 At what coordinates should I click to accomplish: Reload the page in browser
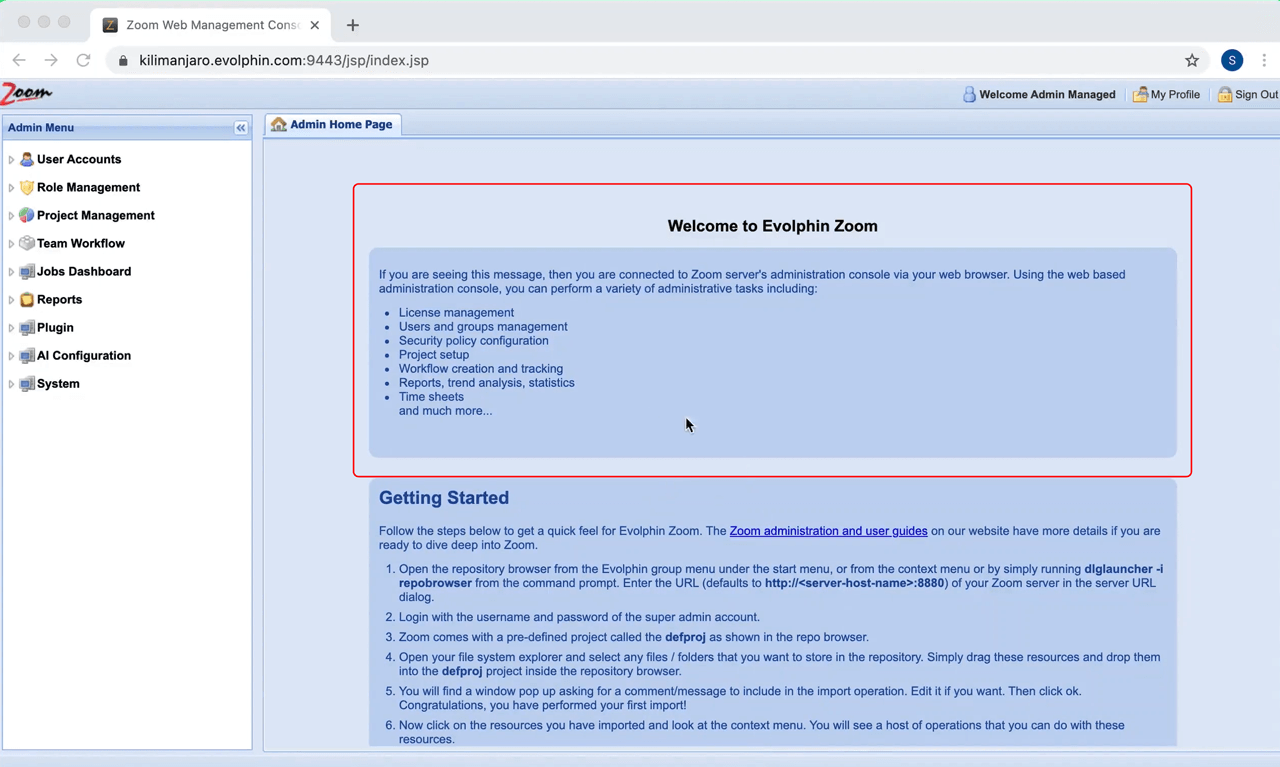(x=83, y=60)
